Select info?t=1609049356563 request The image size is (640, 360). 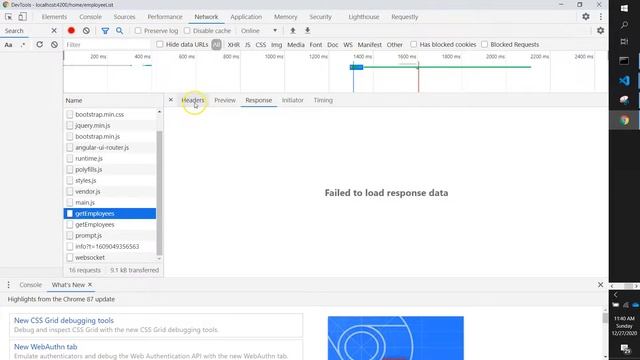[x=110, y=247]
